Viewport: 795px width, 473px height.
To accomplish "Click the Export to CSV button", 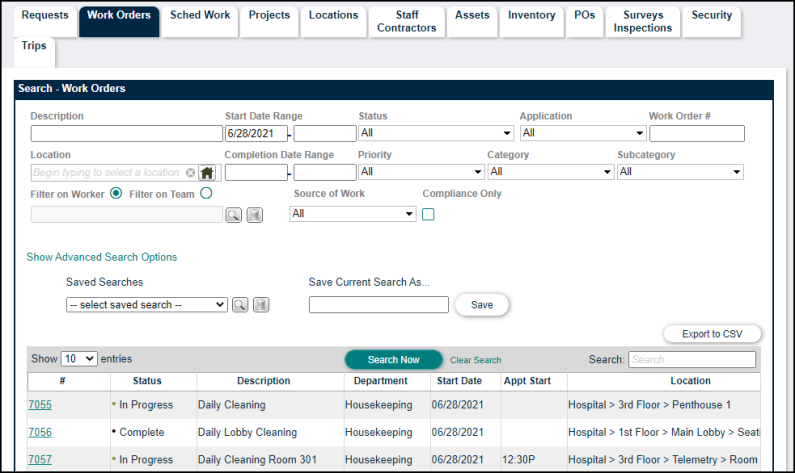I will [x=712, y=334].
